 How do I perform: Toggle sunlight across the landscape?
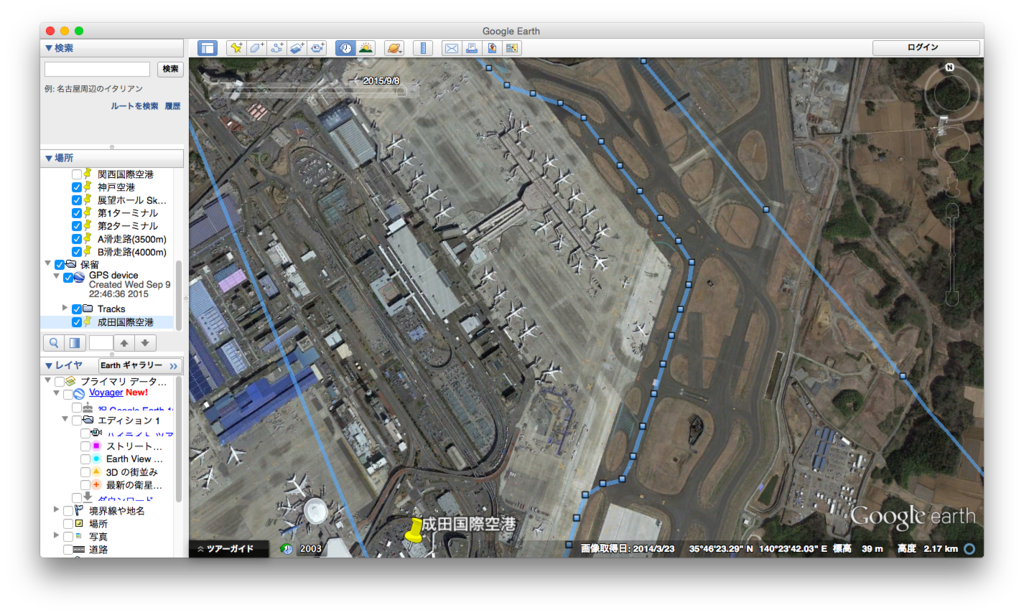[366, 48]
